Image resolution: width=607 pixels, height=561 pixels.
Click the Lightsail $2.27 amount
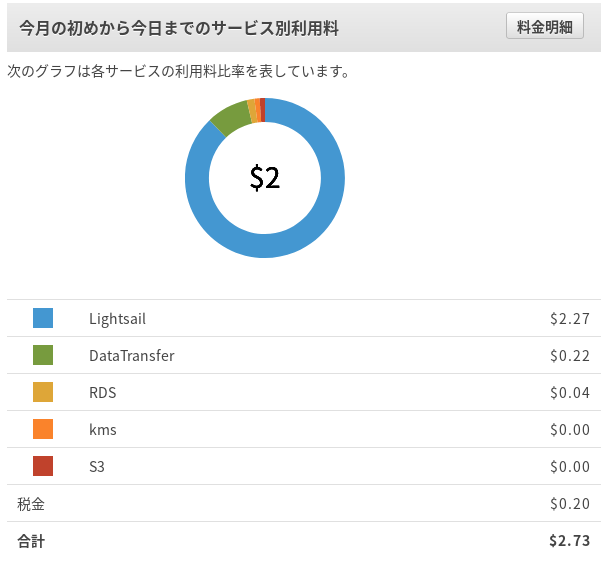[x=569, y=319]
